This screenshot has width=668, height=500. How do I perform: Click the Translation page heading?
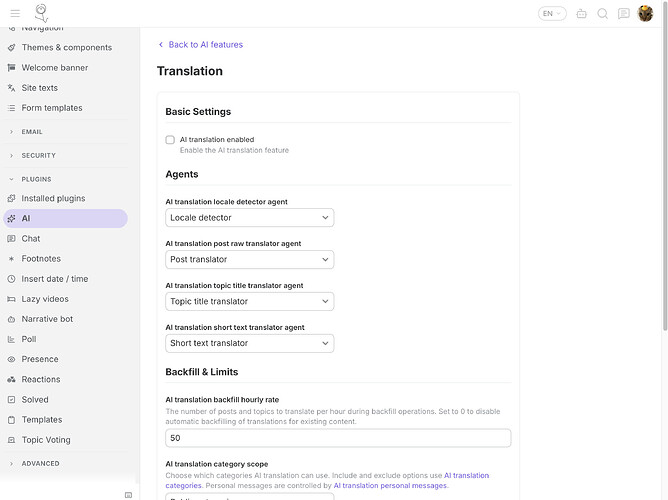pos(190,71)
